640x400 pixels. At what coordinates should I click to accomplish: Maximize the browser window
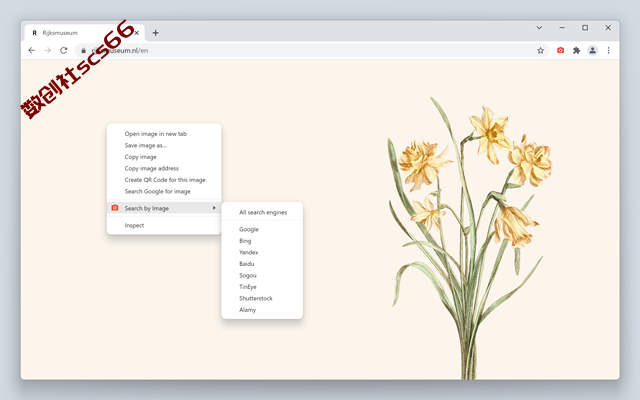pos(585,27)
